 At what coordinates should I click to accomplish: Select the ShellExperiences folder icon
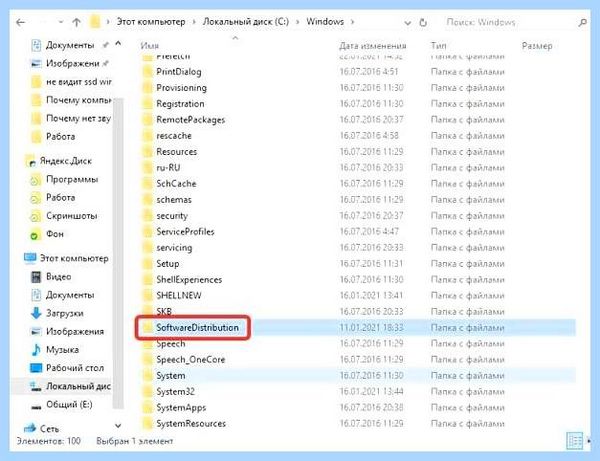click(147, 280)
